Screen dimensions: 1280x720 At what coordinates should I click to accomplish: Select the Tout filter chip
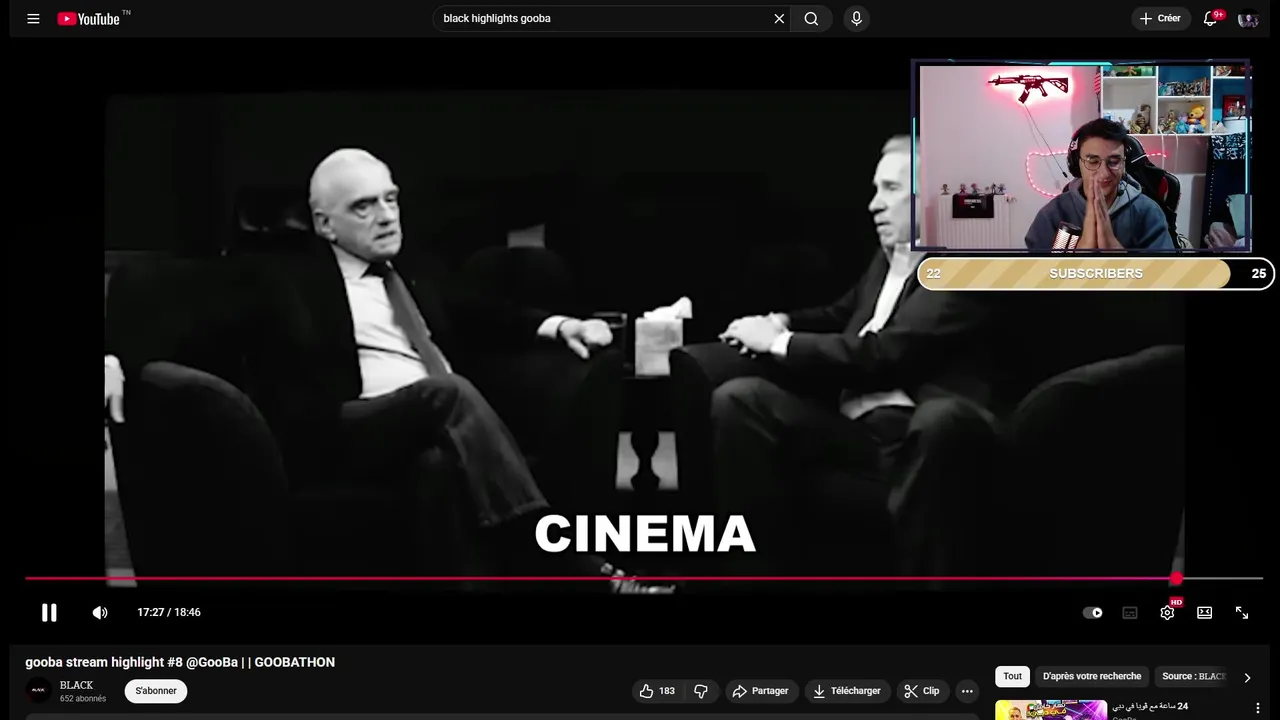point(1013,676)
